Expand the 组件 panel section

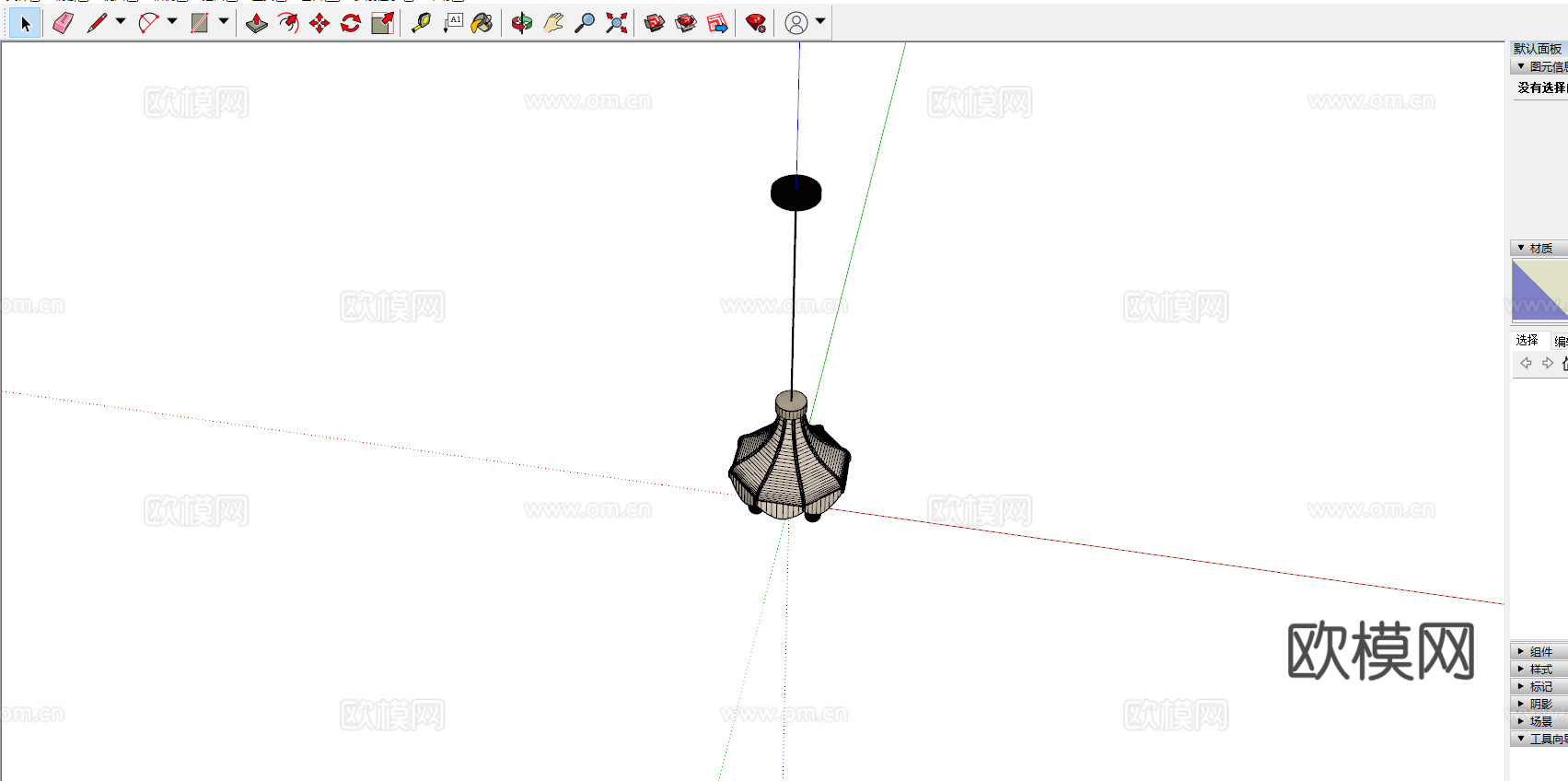tap(1539, 651)
